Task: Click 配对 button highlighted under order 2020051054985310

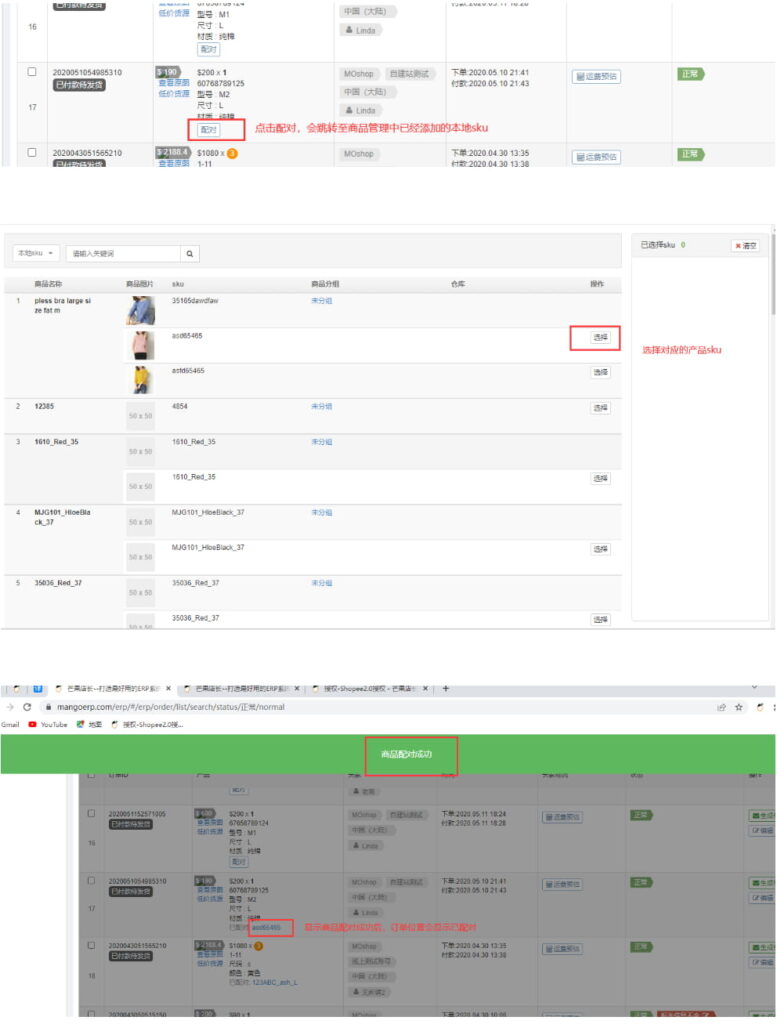Action: (208, 130)
